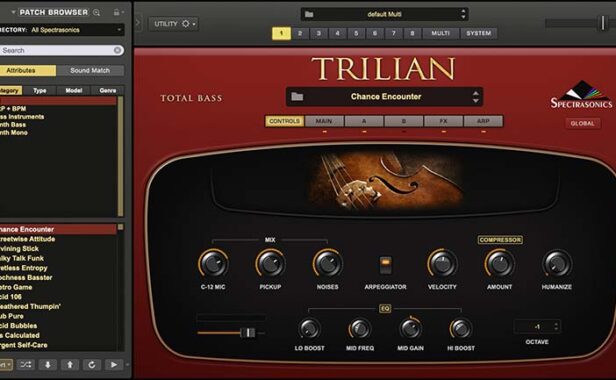Image resolution: width=616 pixels, height=380 pixels.
Task: Toggle the COMPRESSOR enable button
Action: click(500, 240)
